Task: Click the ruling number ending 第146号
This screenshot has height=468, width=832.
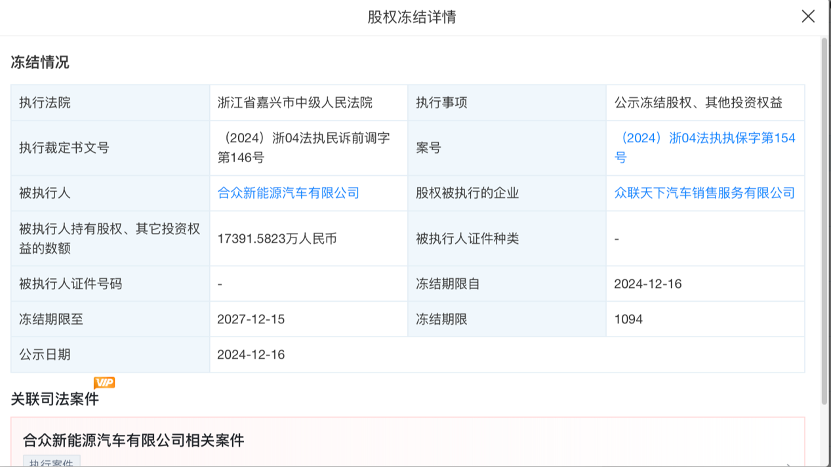Action: (x=304, y=148)
